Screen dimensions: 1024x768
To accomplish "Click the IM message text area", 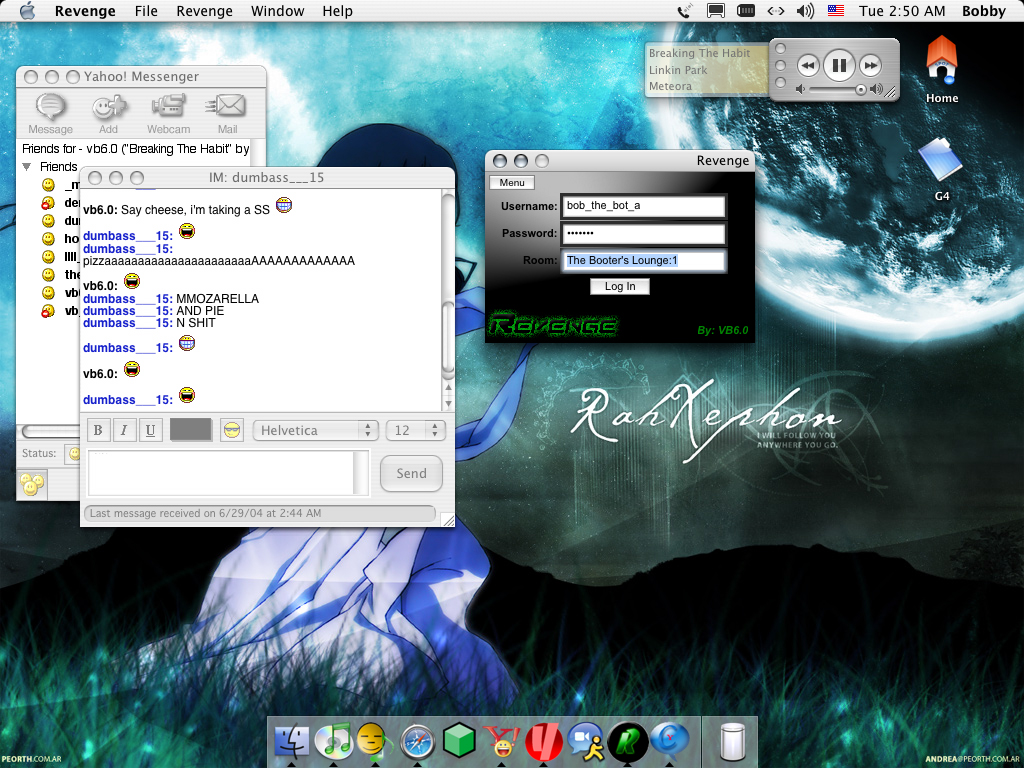I will (222, 473).
